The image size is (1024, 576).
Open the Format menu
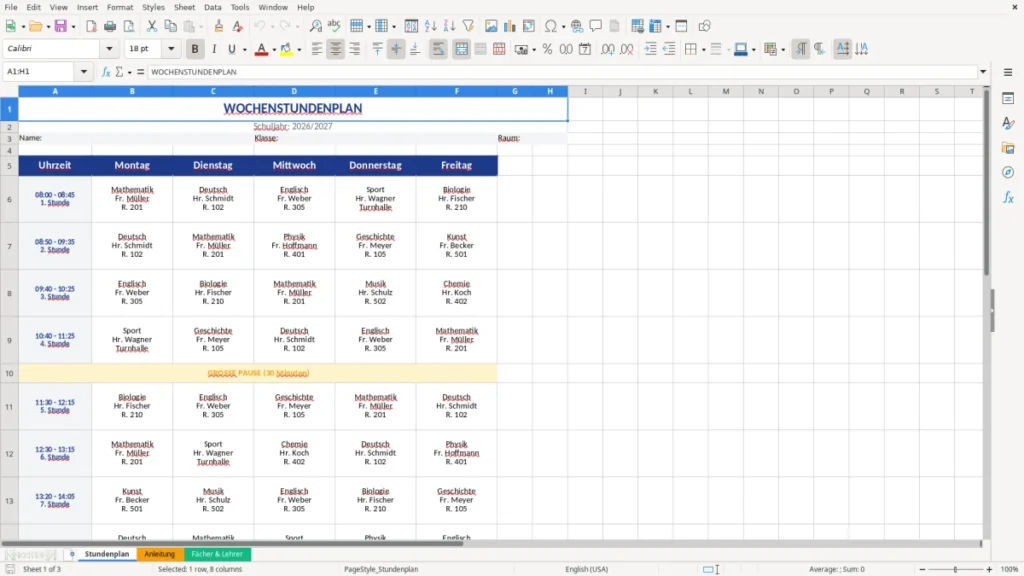(120, 7)
